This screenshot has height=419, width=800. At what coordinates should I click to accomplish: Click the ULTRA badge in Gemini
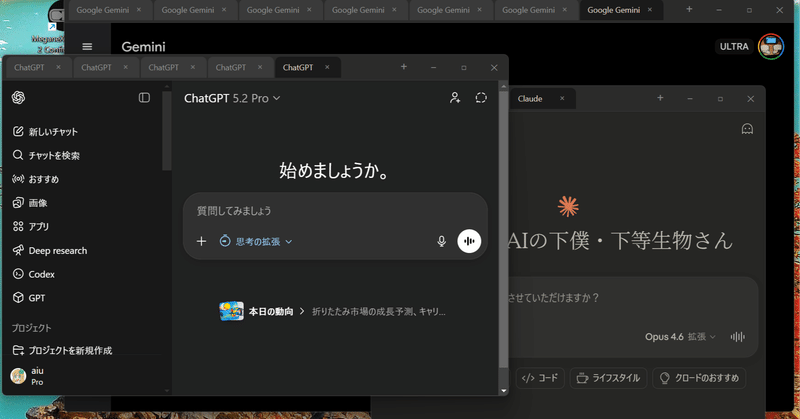734,46
